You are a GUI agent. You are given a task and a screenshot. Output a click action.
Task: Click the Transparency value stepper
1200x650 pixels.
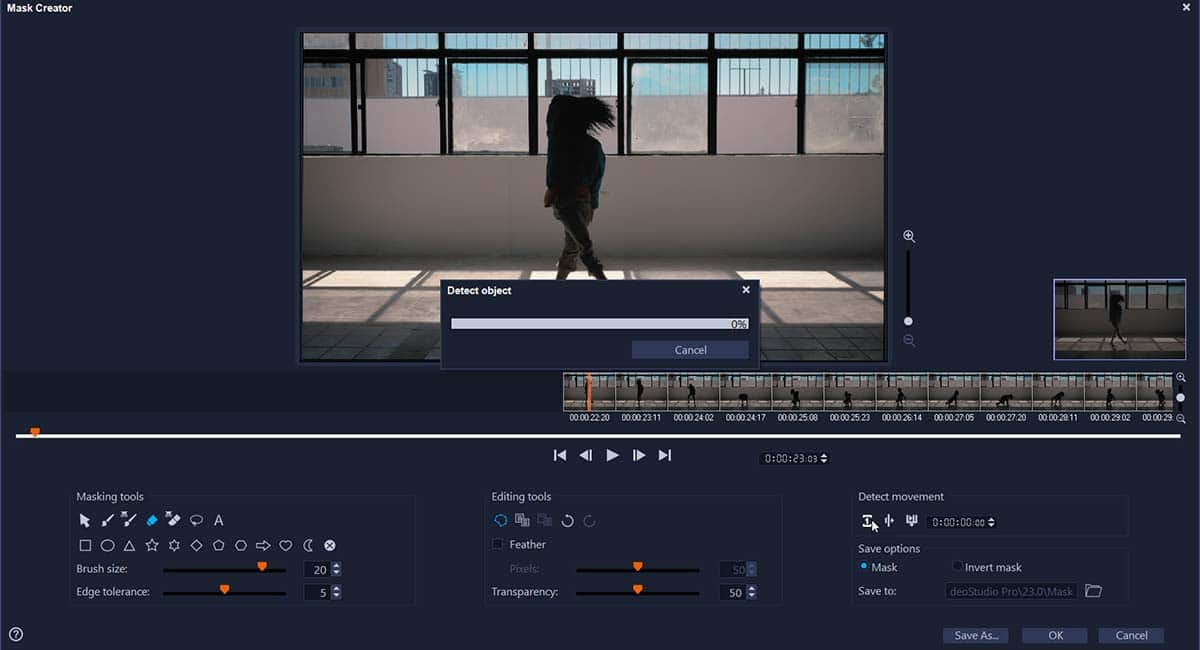coord(751,593)
